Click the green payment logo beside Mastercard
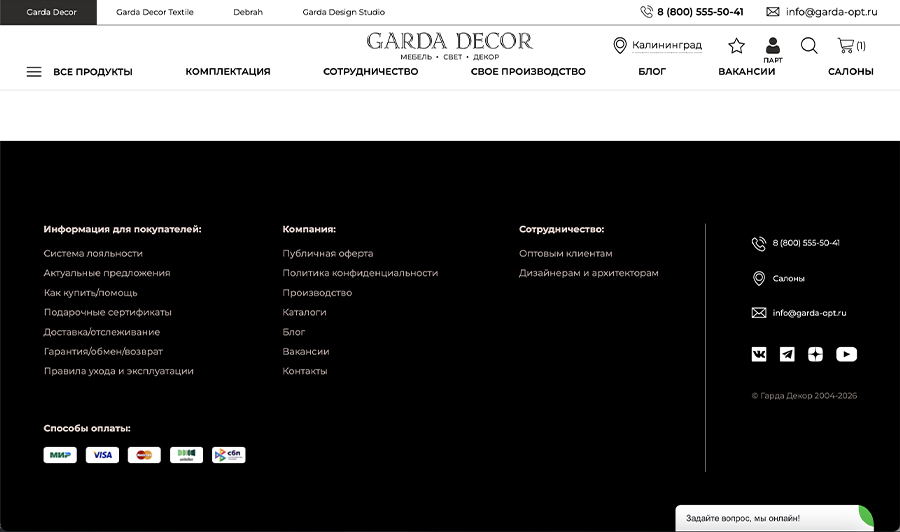 tap(187, 455)
